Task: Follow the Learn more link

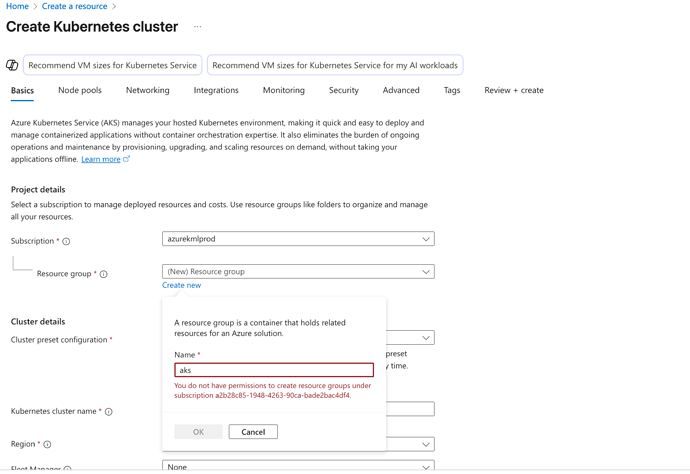Action: 101,159
